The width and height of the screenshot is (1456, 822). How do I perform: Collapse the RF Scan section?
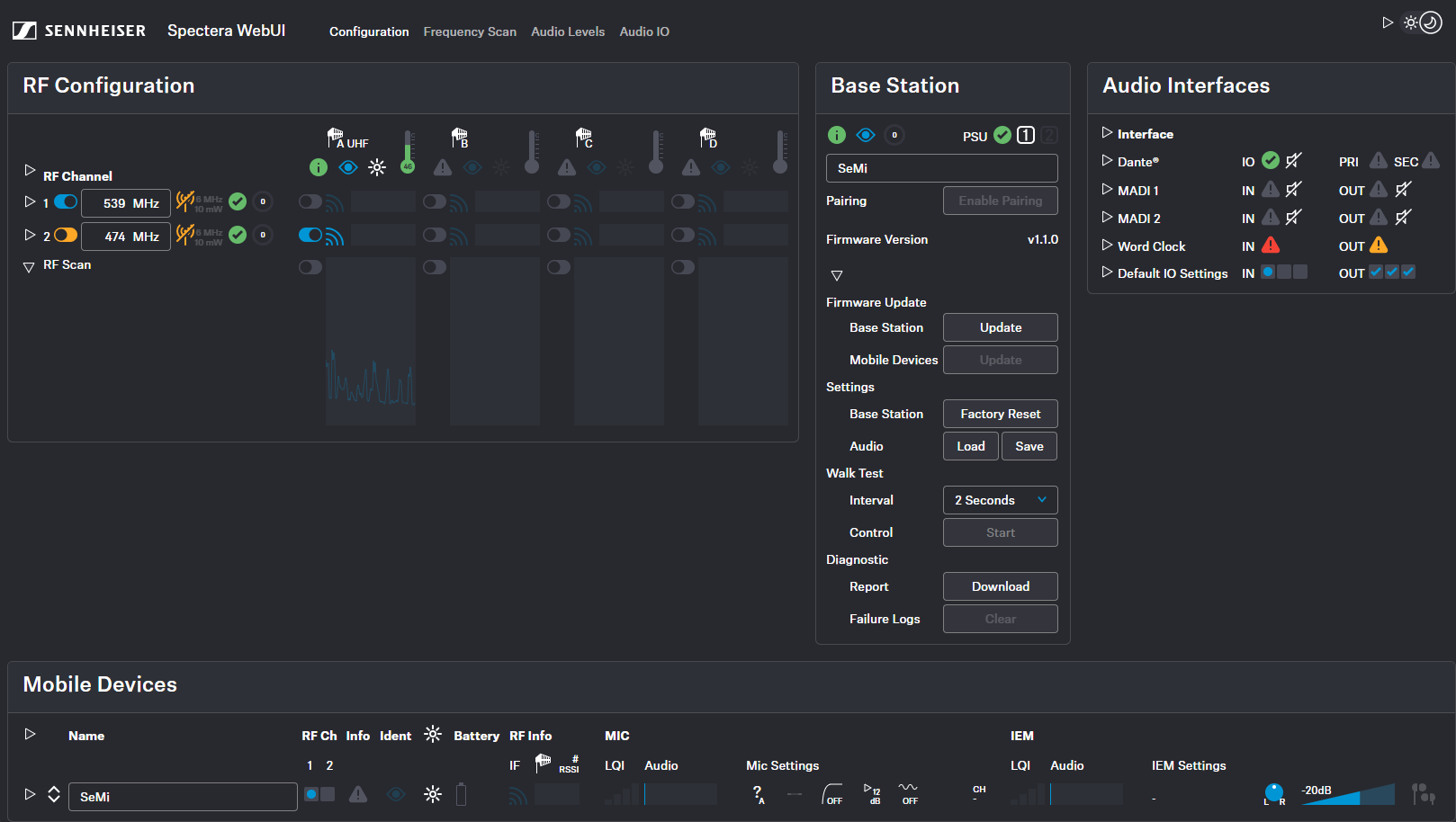(29, 266)
